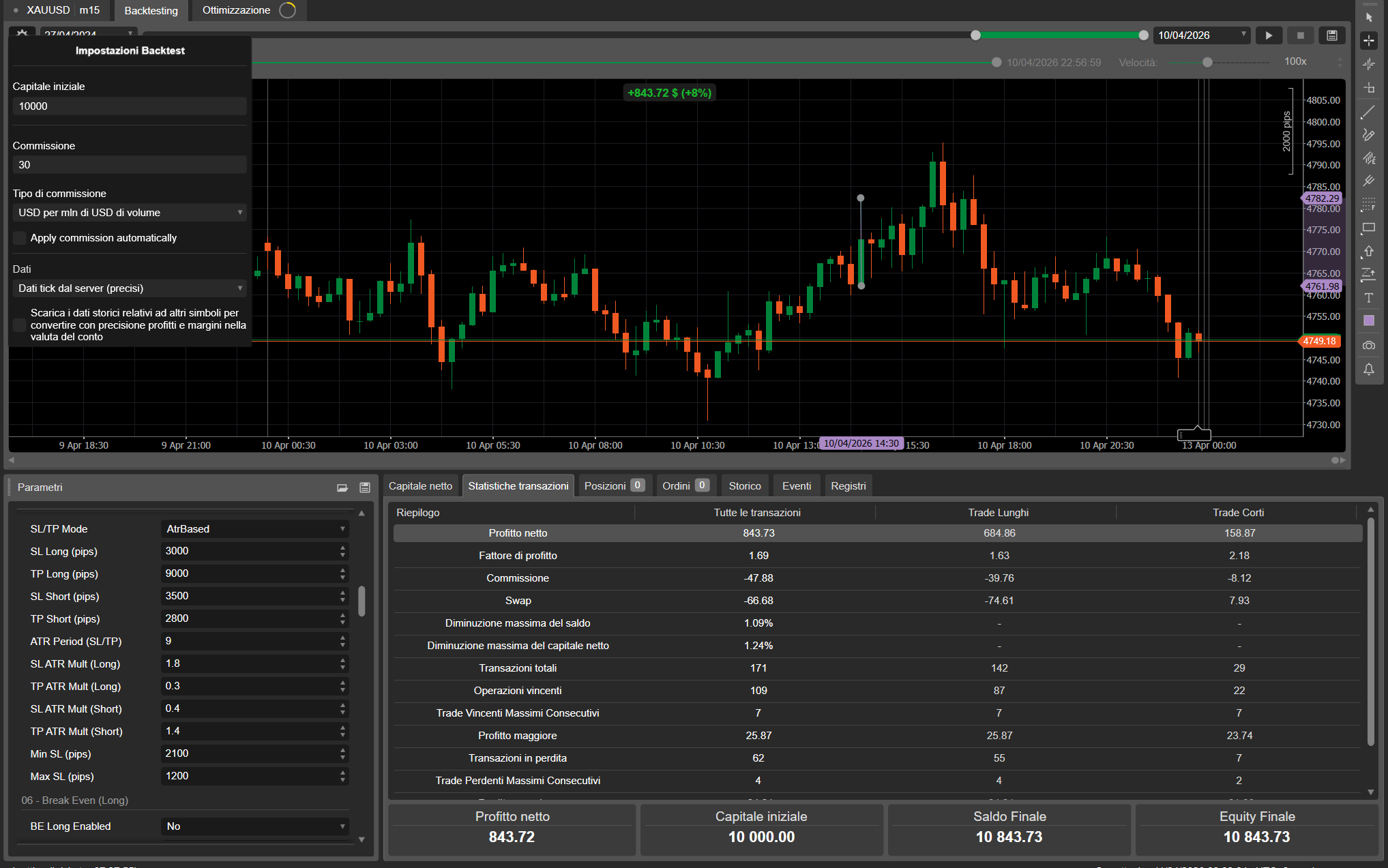Image resolution: width=1388 pixels, height=868 pixels.
Task: Start the backtest with the play button
Action: point(1269,35)
